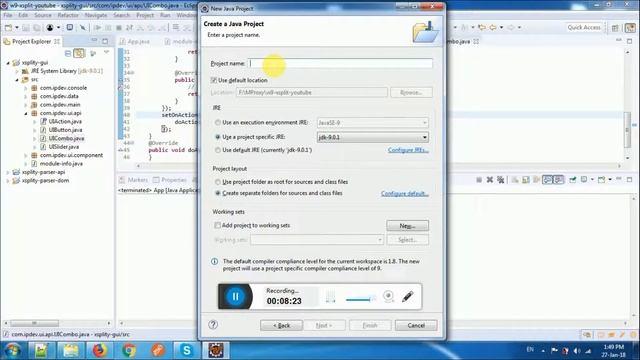Click into the Project name field
640x360 pixels.
pos(340,63)
